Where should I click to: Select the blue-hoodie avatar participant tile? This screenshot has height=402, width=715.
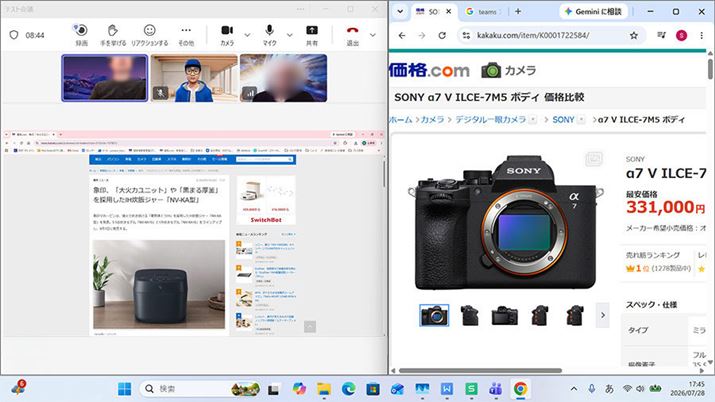click(x=194, y=78)
